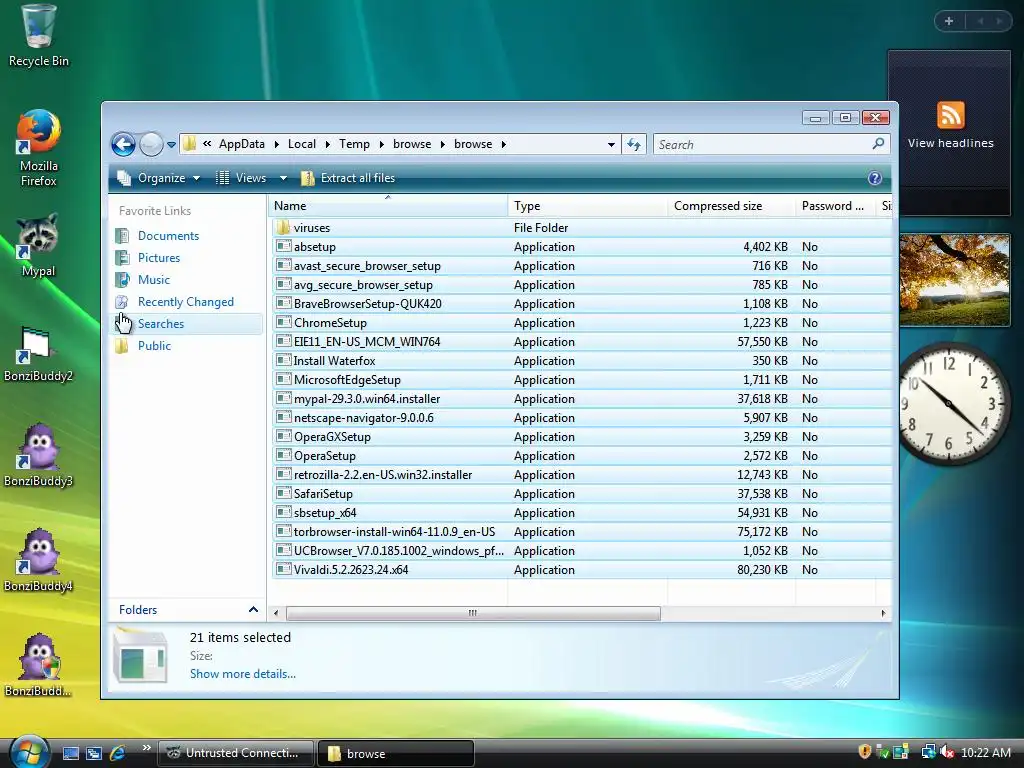Select the OperaGXSetup file

pos(581,436)
